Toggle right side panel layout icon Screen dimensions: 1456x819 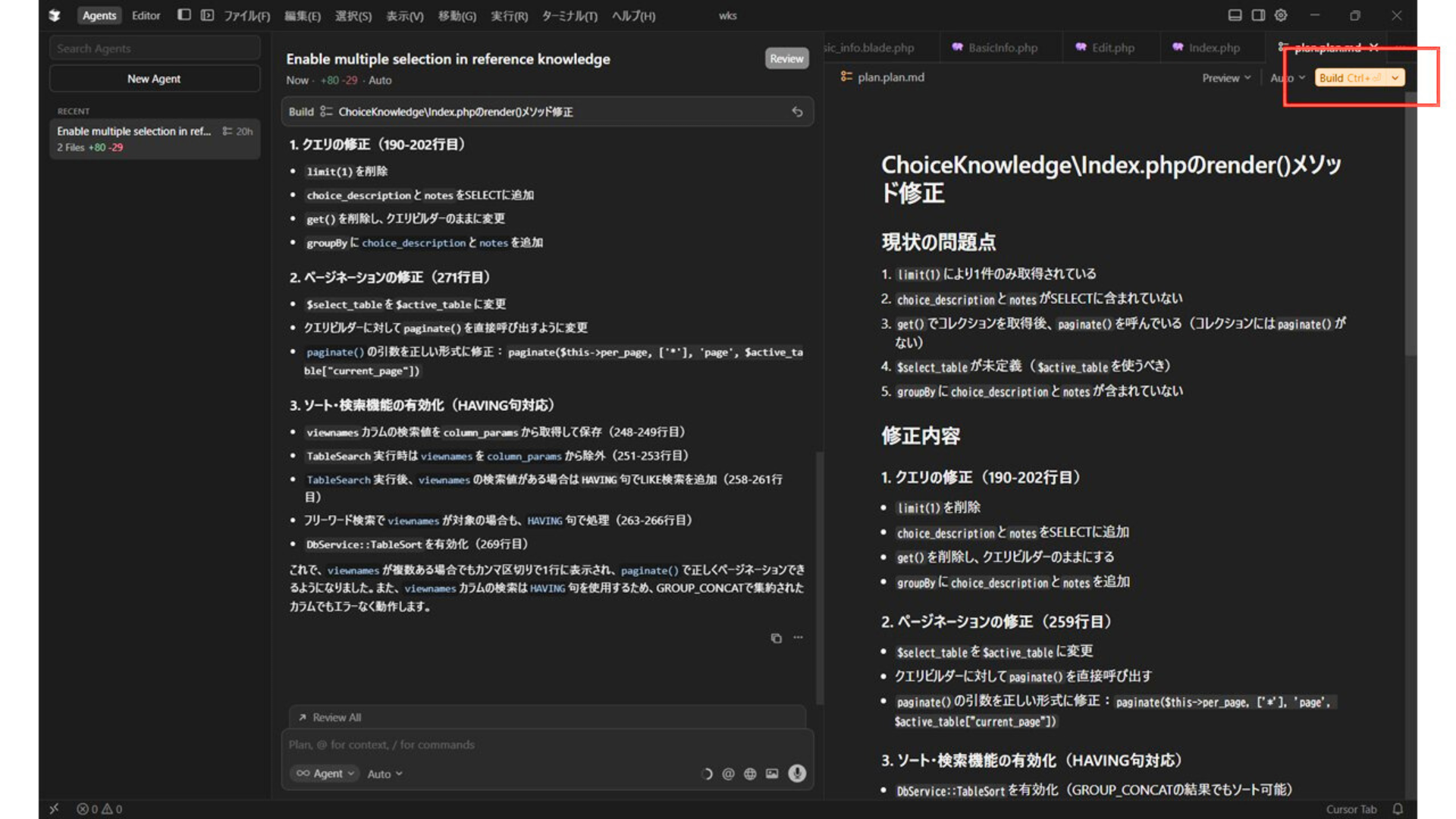(1258, 16)
